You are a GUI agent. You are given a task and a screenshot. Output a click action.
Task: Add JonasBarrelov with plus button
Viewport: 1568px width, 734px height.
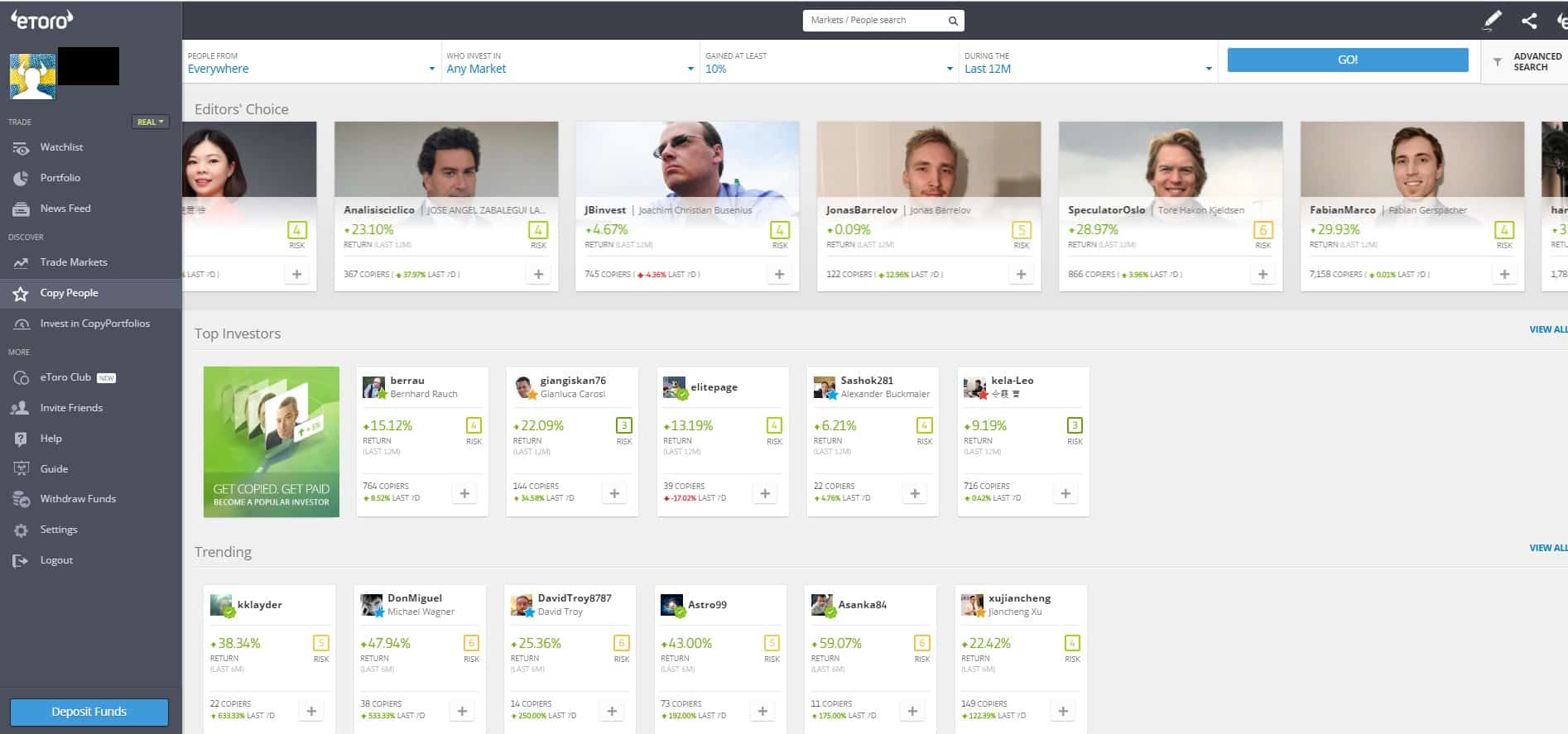tap(1021, 274)
